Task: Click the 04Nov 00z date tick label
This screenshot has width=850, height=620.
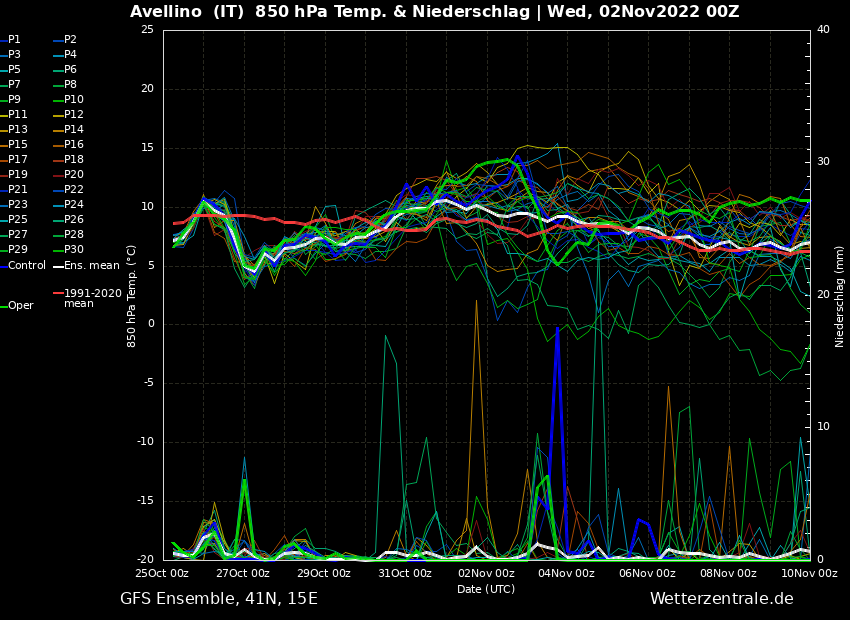Action: 567,573
